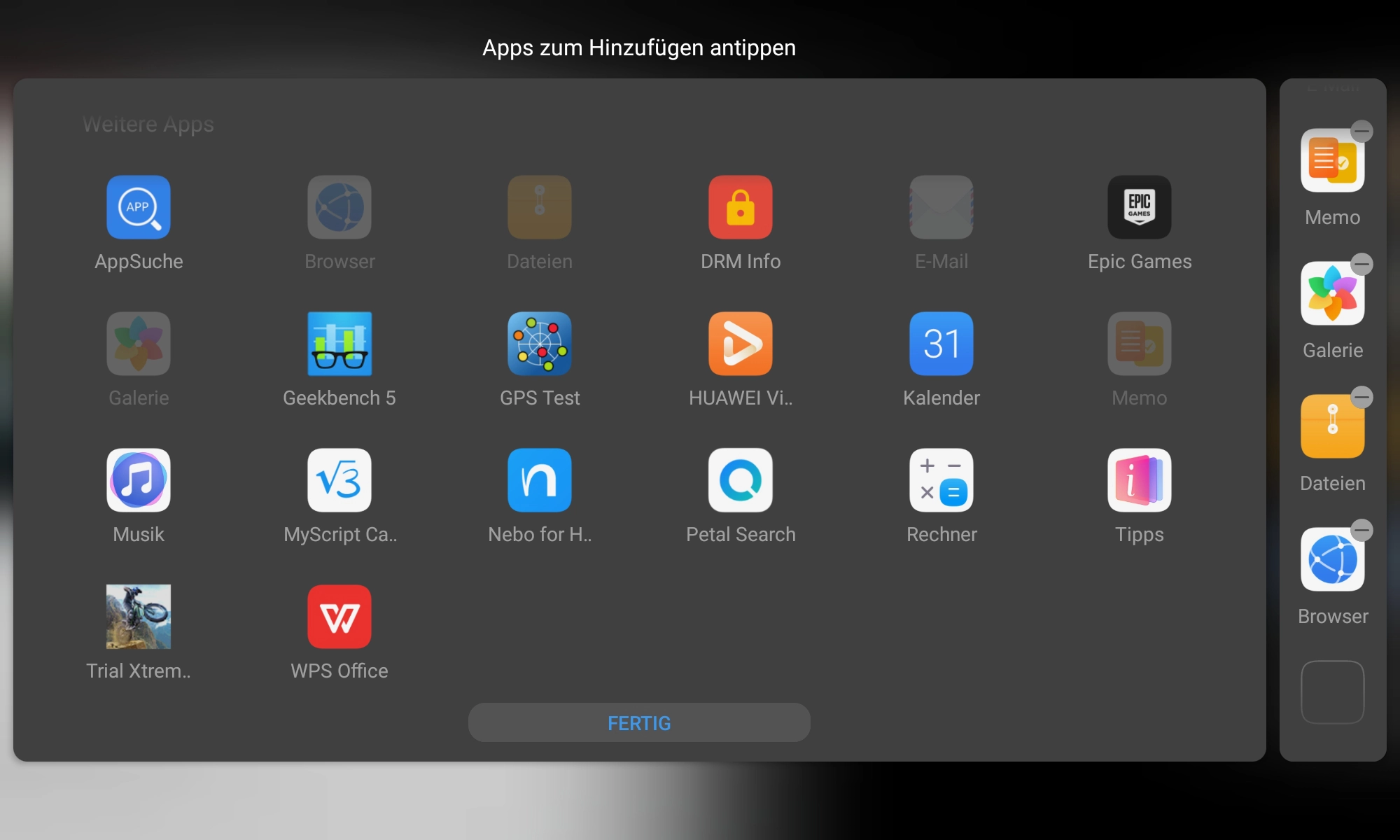
Task: Tap the Kalender label text
Action: click(x=941, y=398)
